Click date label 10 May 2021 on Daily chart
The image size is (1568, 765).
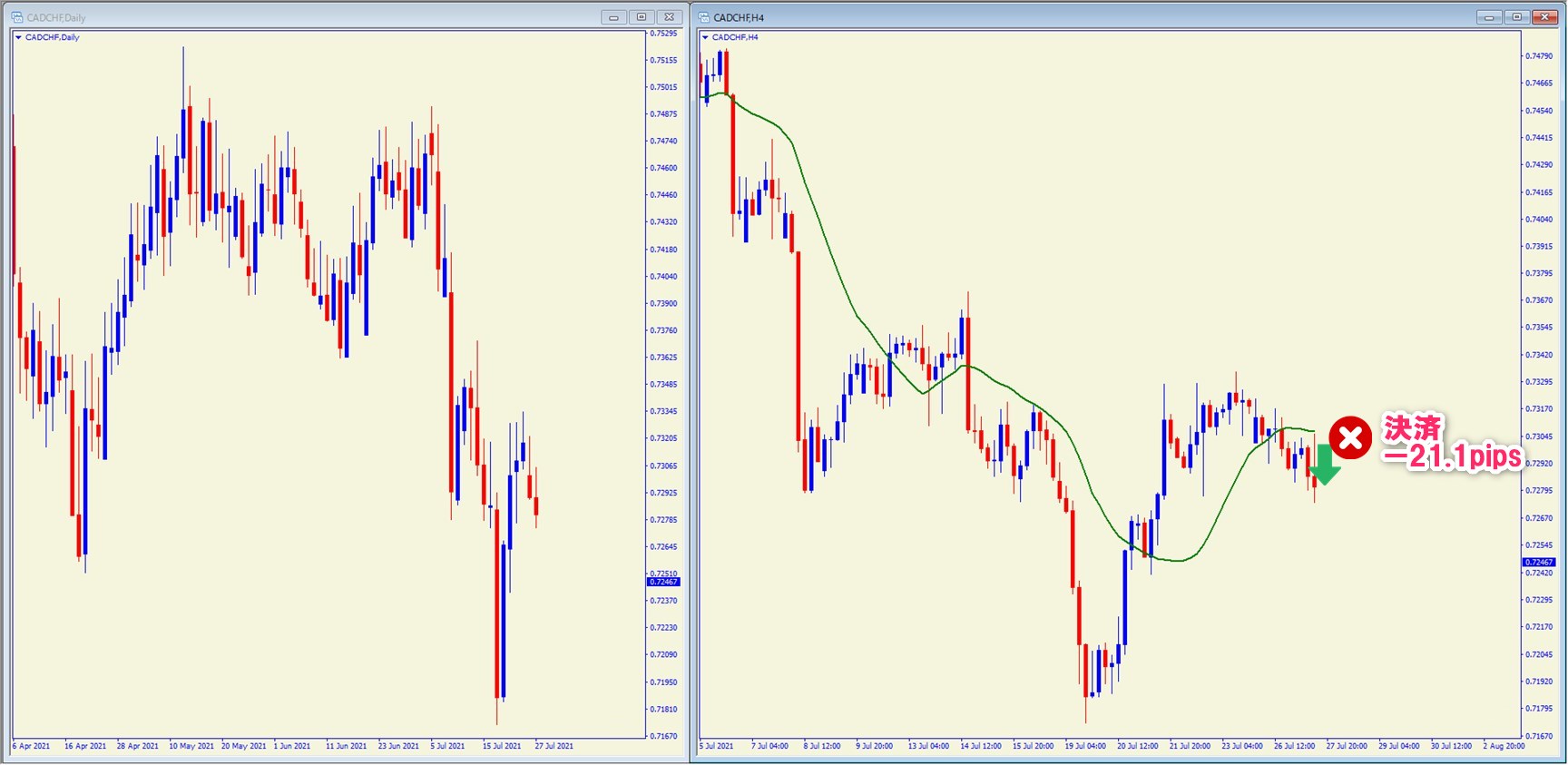(x=191, y=746)
